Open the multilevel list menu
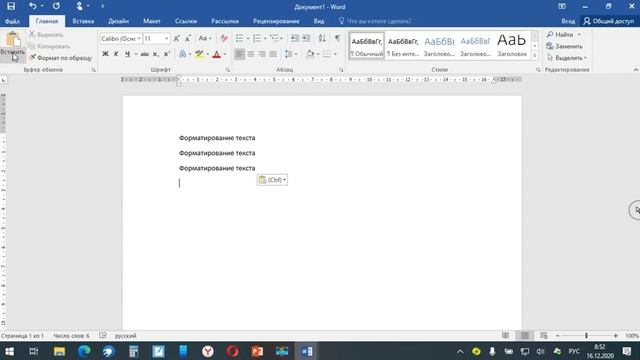 pyautogui.click(x=276, y=38)
